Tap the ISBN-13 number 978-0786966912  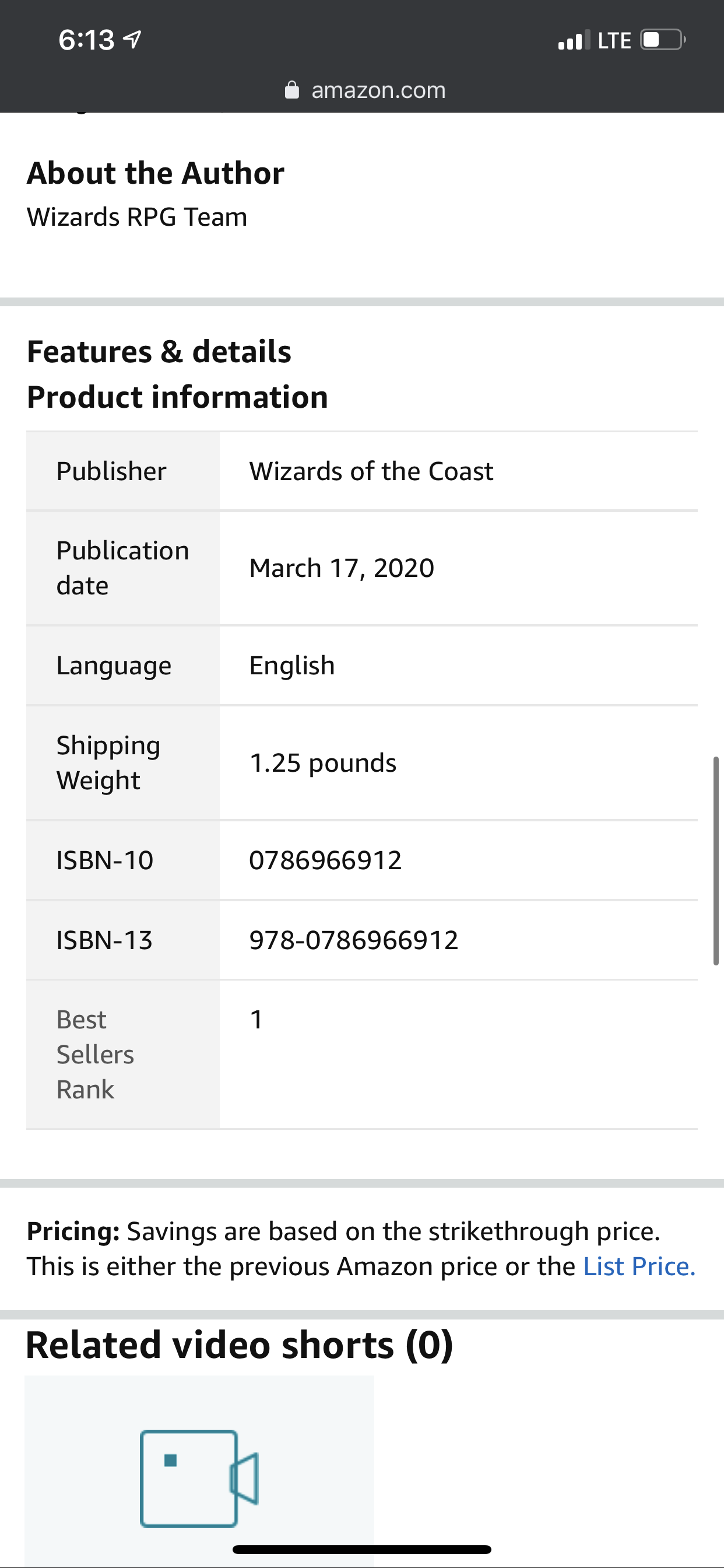click(x=353, y=940)
